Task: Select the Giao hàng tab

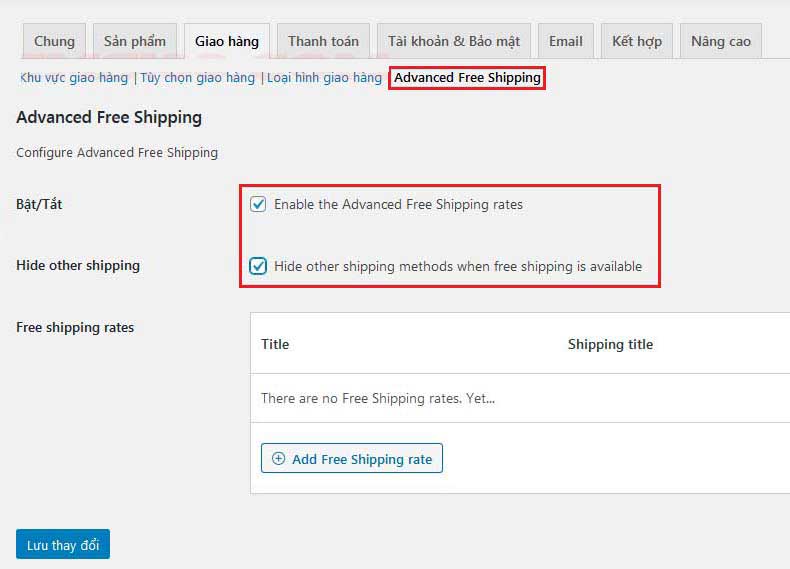Action: click(x=227, y=41)
